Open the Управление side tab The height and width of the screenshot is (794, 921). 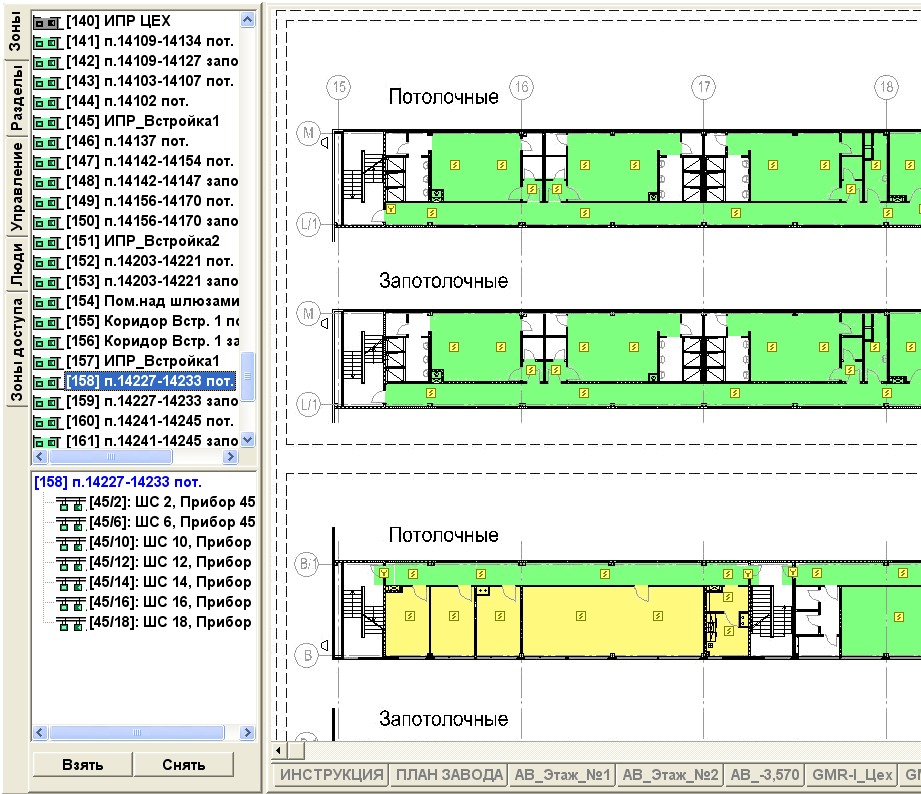coord(16,187)
